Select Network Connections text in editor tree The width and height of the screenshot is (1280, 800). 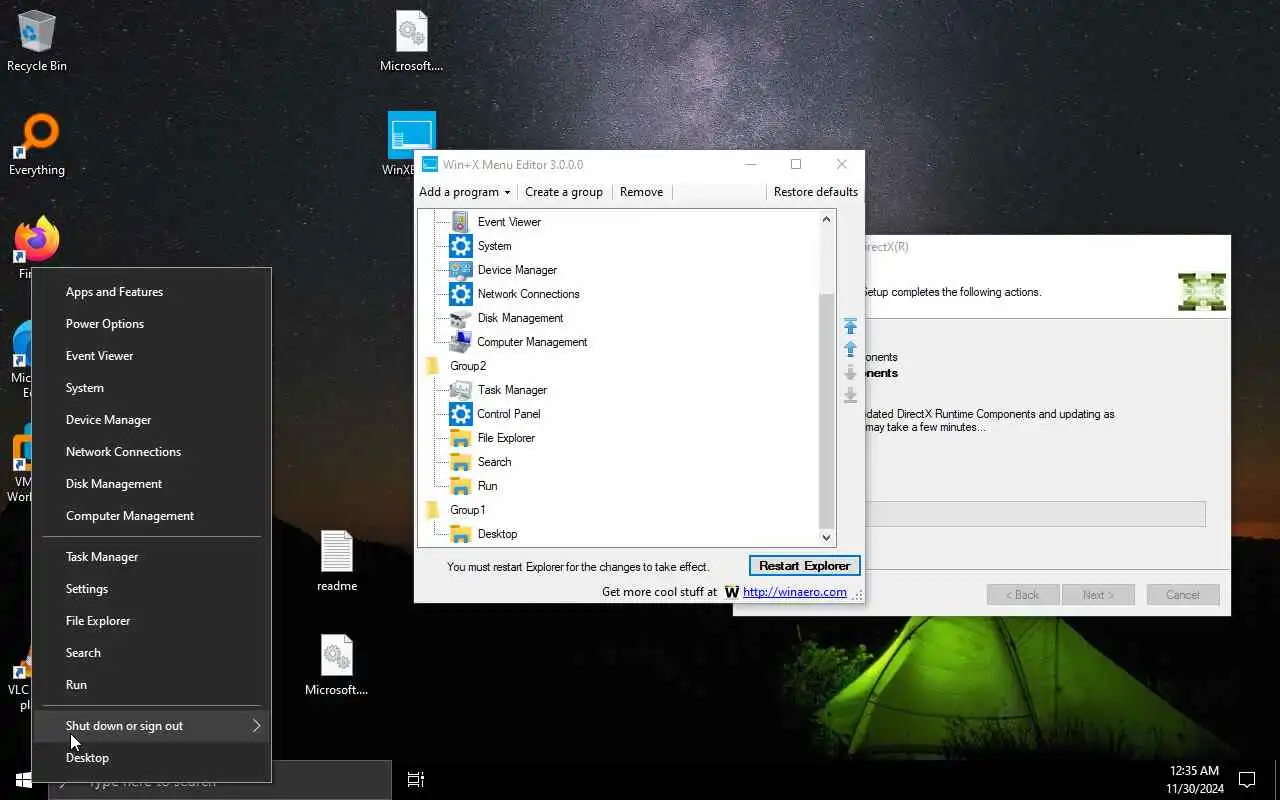tap(528, 294)
